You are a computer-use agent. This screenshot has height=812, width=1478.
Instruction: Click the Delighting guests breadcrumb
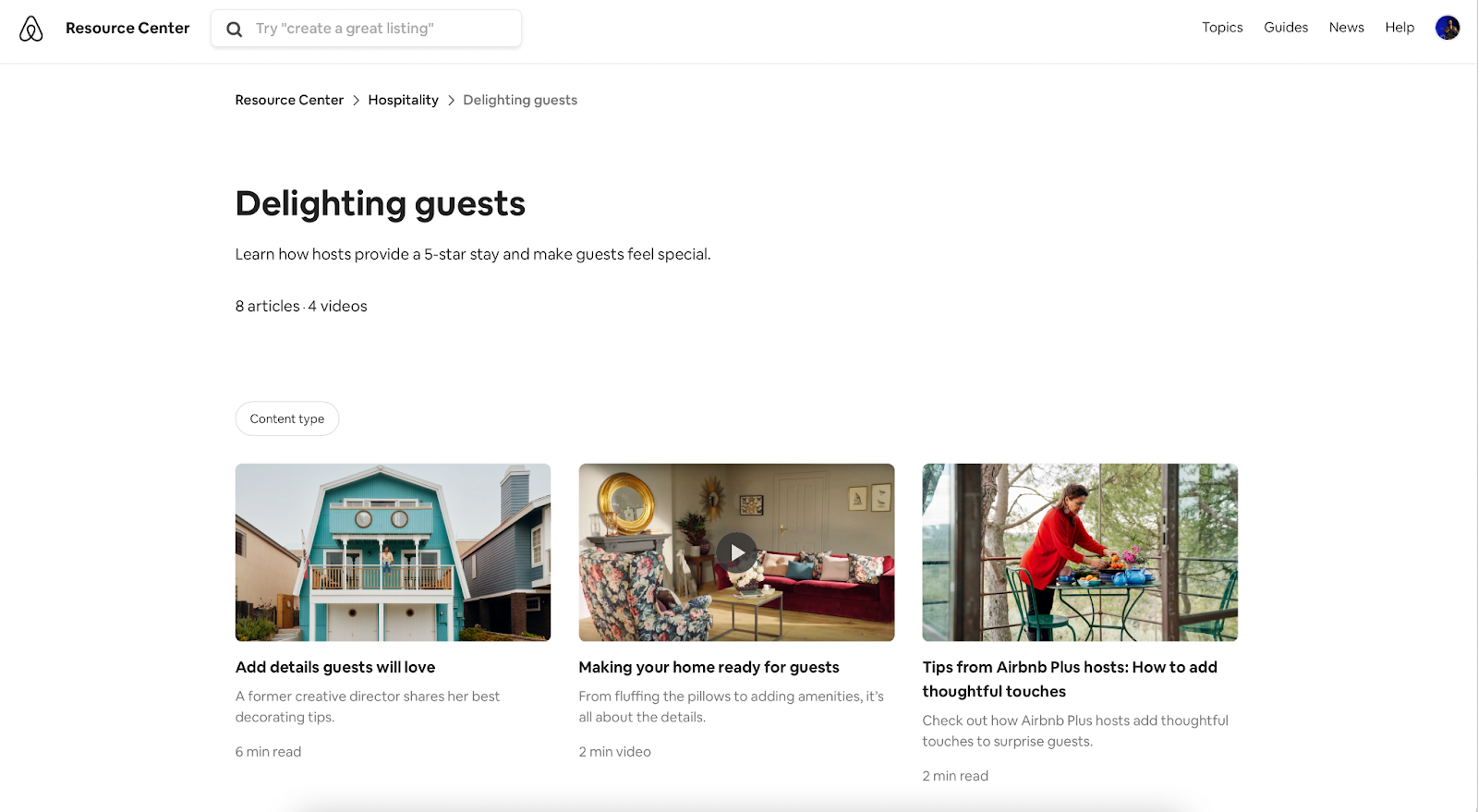pyautogui.click(x=519, y=100)
